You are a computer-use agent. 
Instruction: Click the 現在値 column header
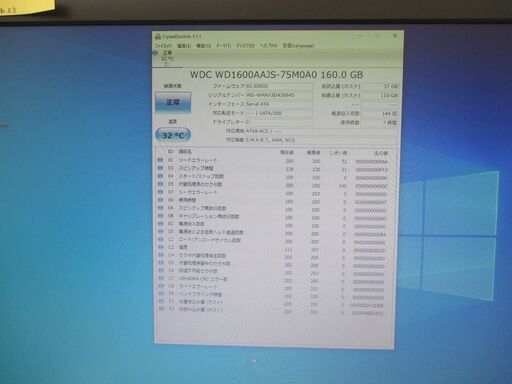(x=287, y=152)
